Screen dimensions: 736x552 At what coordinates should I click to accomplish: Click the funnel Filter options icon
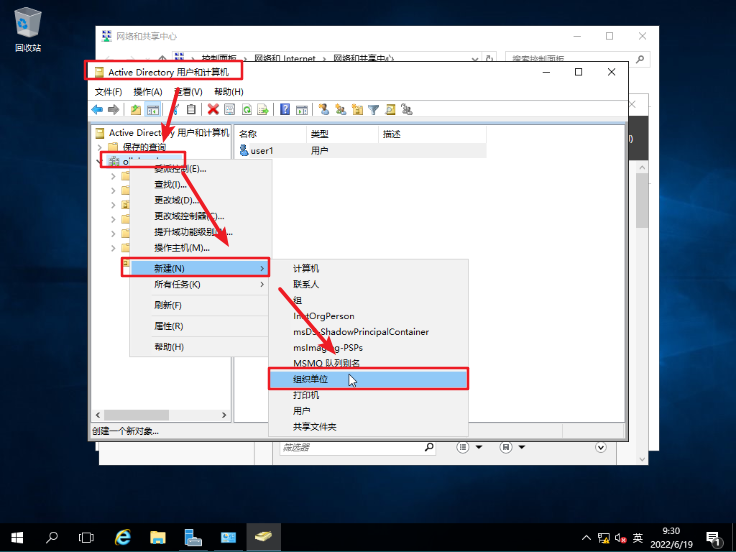pyautogui.click(x=374, y=109)
